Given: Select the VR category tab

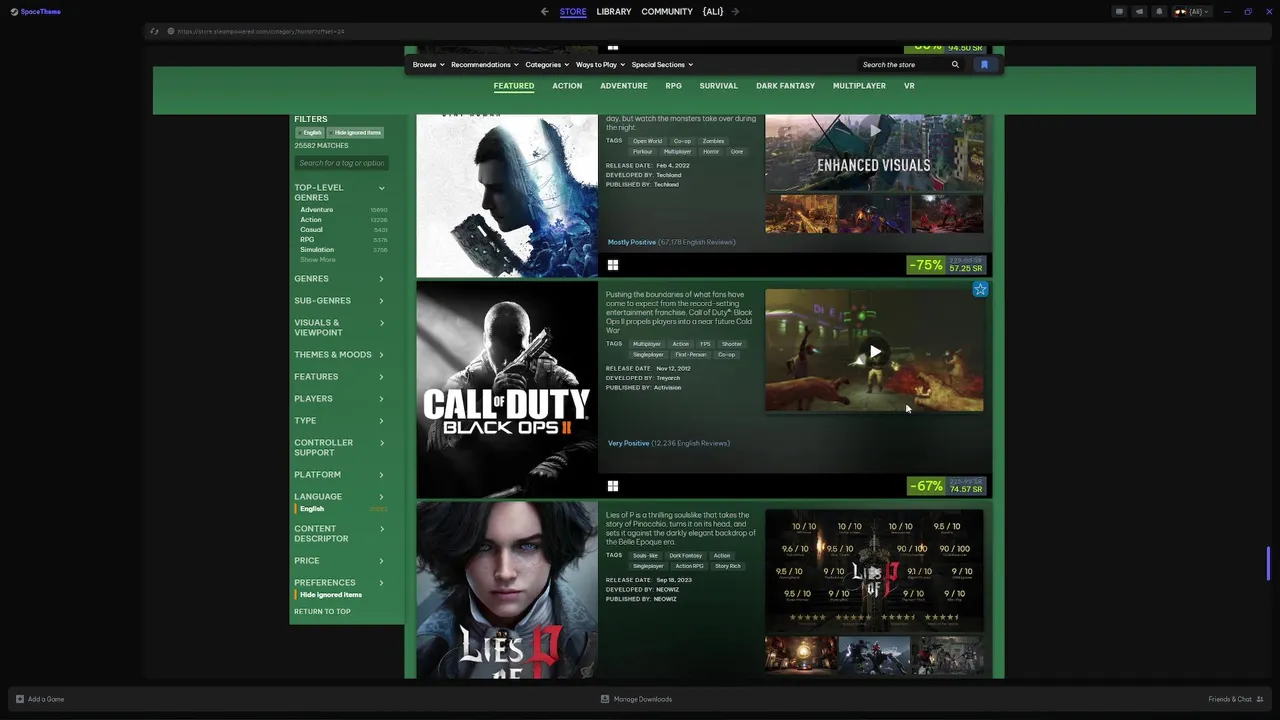Looking at the screenshot, I should pos(909,86).
